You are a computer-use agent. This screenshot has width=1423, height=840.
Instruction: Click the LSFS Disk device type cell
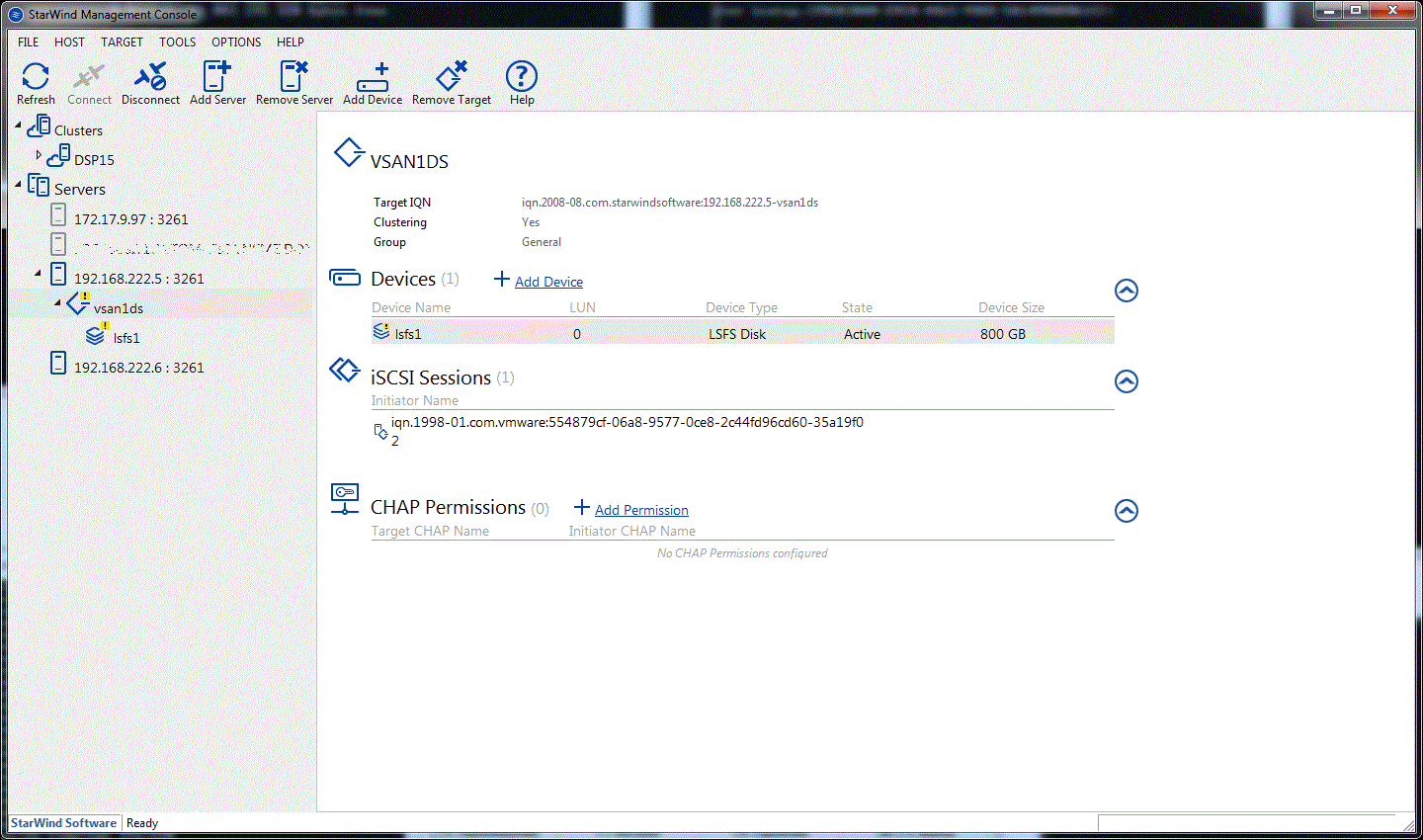click(x=737, y=334)
